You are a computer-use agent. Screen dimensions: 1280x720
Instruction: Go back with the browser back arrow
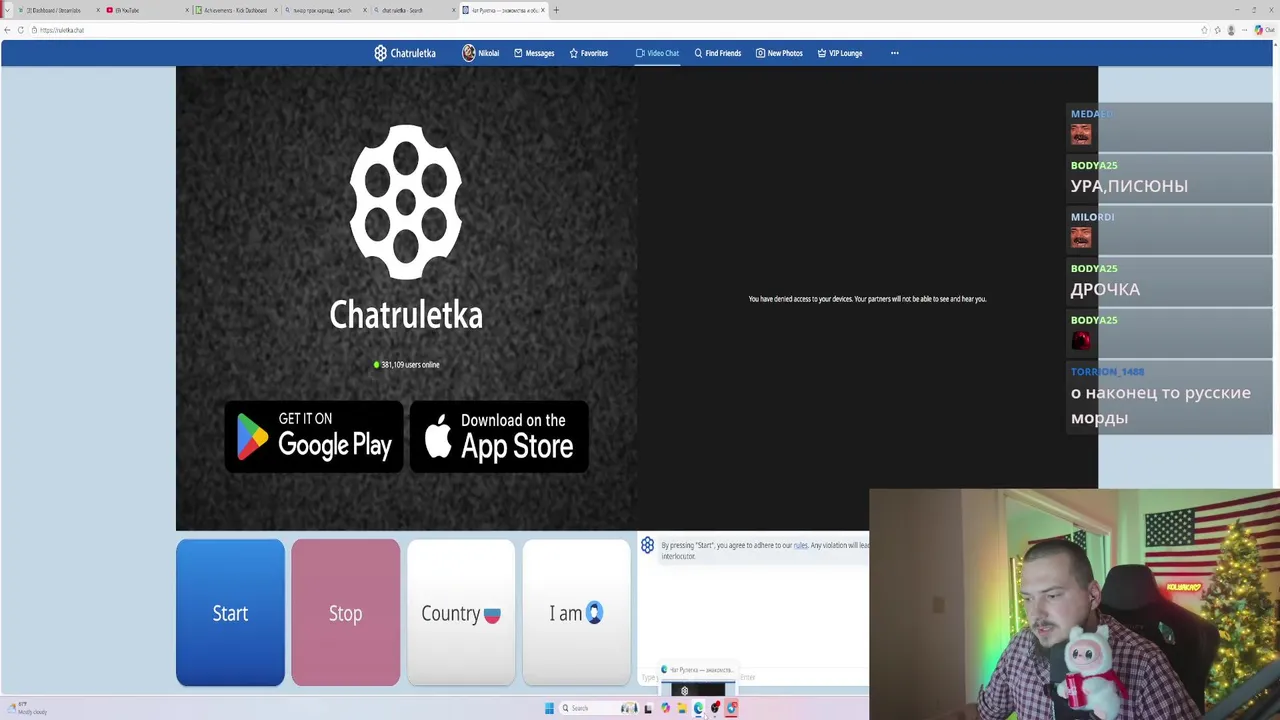pos(7,30)
